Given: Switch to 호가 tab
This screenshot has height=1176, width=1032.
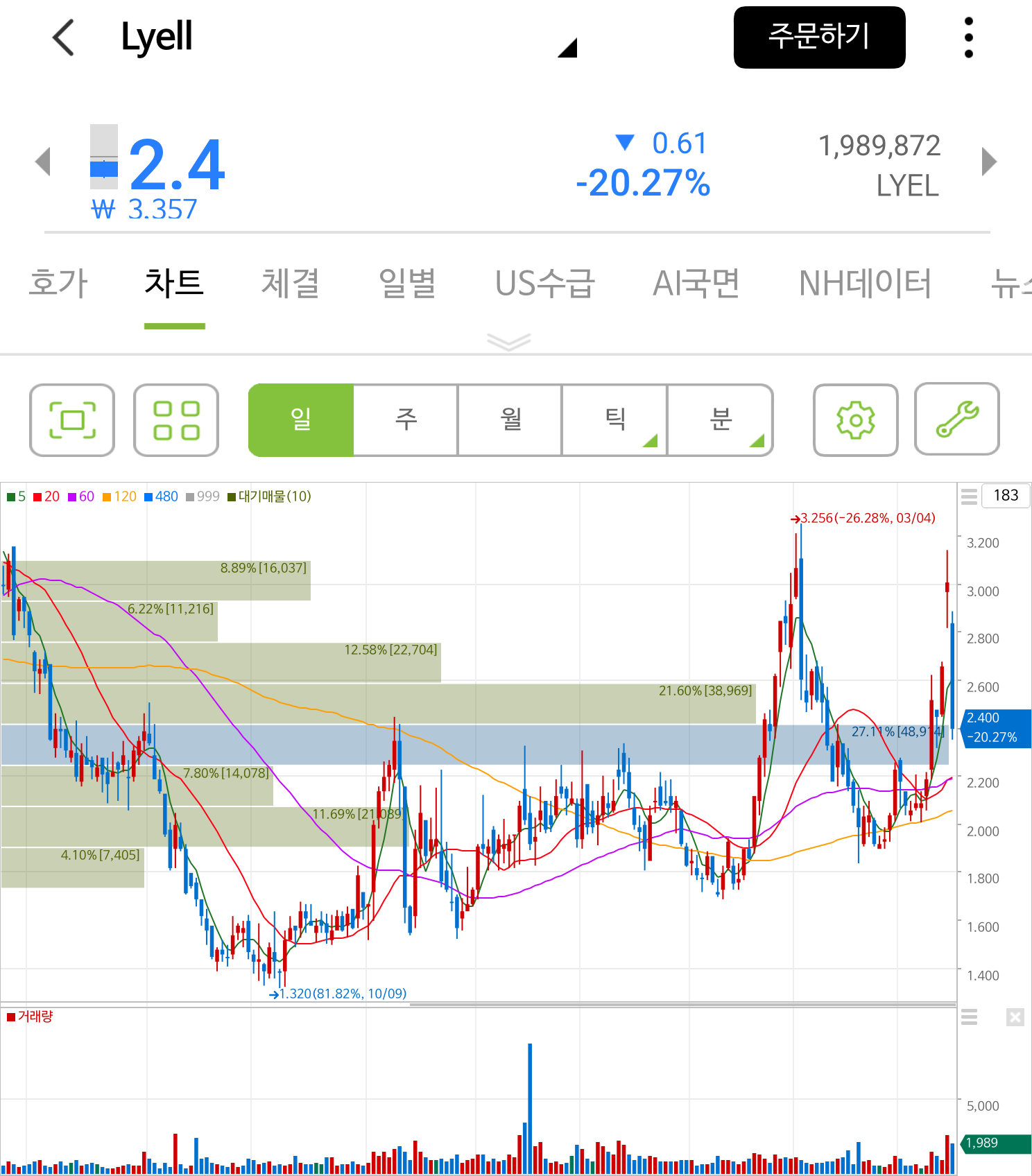Looking at the screenshot, I should pos(58,283).
